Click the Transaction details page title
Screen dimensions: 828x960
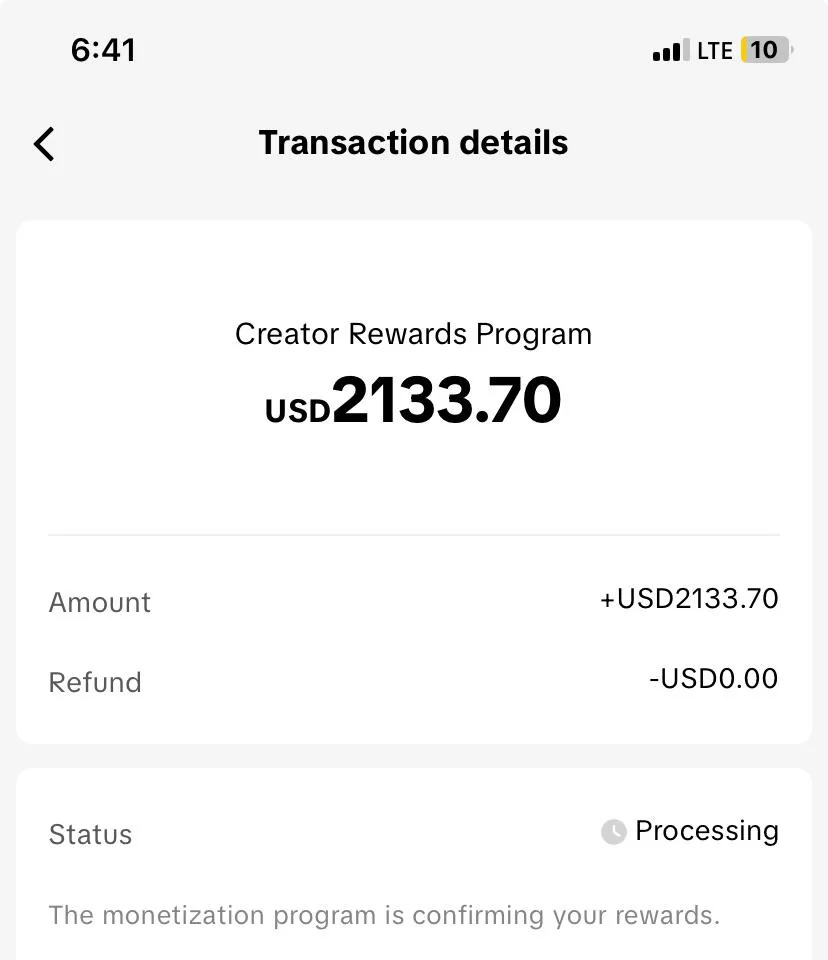point(413,143)
